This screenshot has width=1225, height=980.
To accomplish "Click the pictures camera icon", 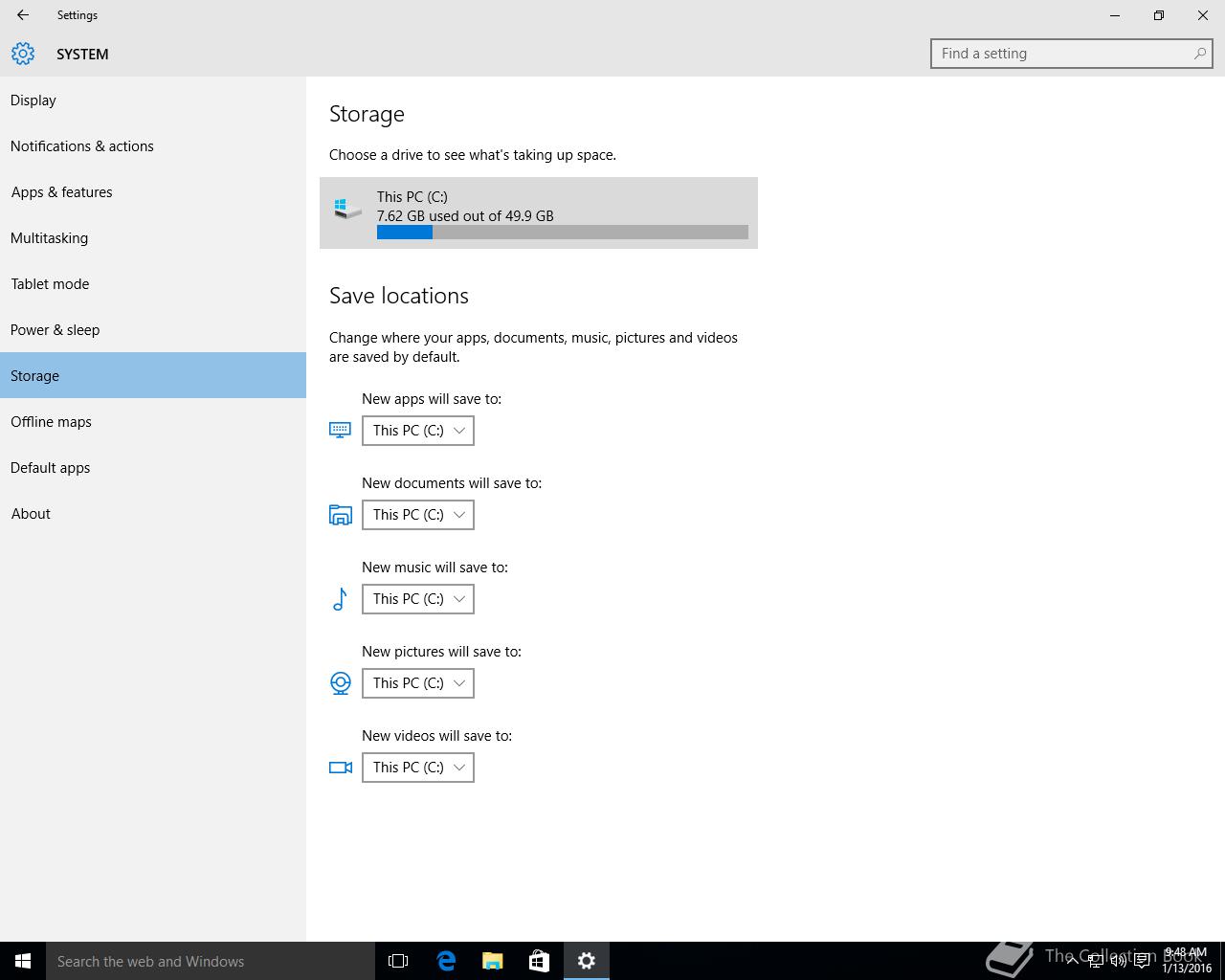I will pyautogui.click(x=340, y=683).
